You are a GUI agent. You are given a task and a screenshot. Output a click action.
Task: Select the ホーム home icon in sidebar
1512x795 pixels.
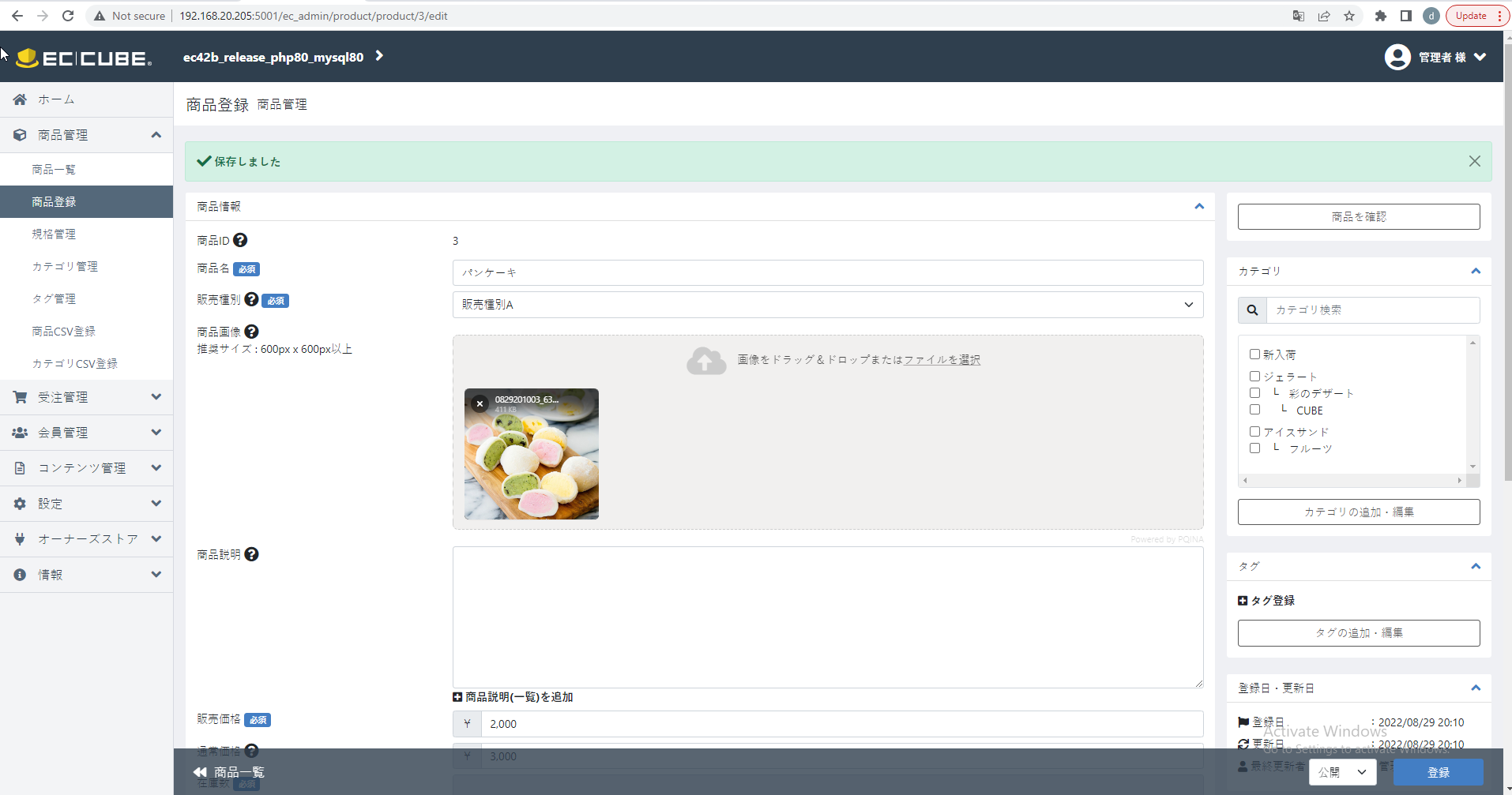pos(19,99)
